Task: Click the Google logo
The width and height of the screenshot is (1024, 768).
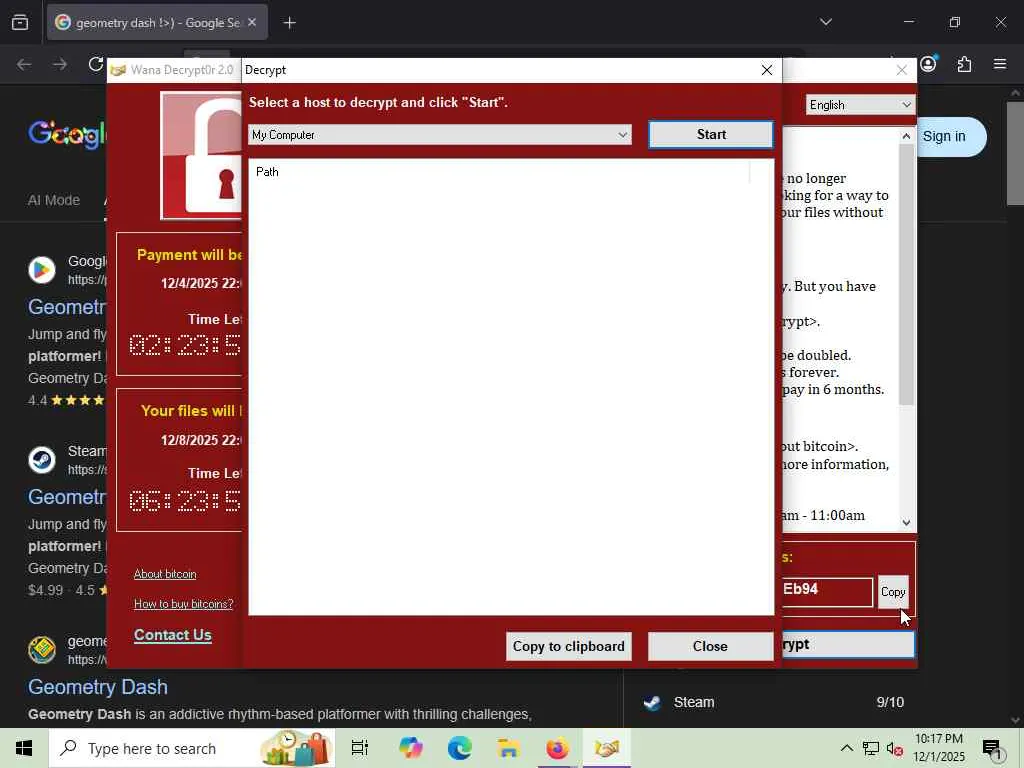Action: click(x=67, y=134)
